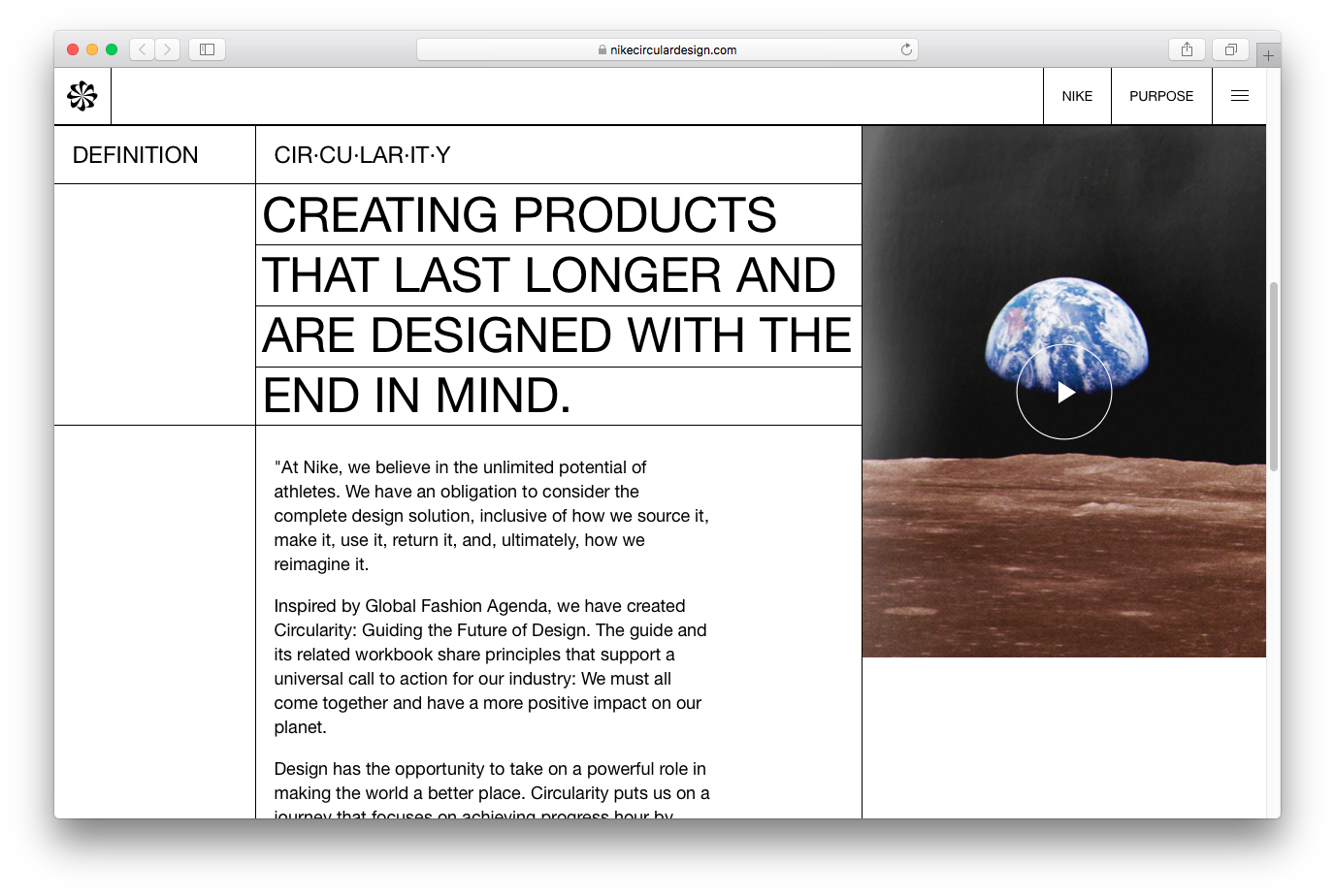Viewport: 1335px width, 896px height.
Task: Reload the page using refresh icon
Action: [x=906, y=49]
